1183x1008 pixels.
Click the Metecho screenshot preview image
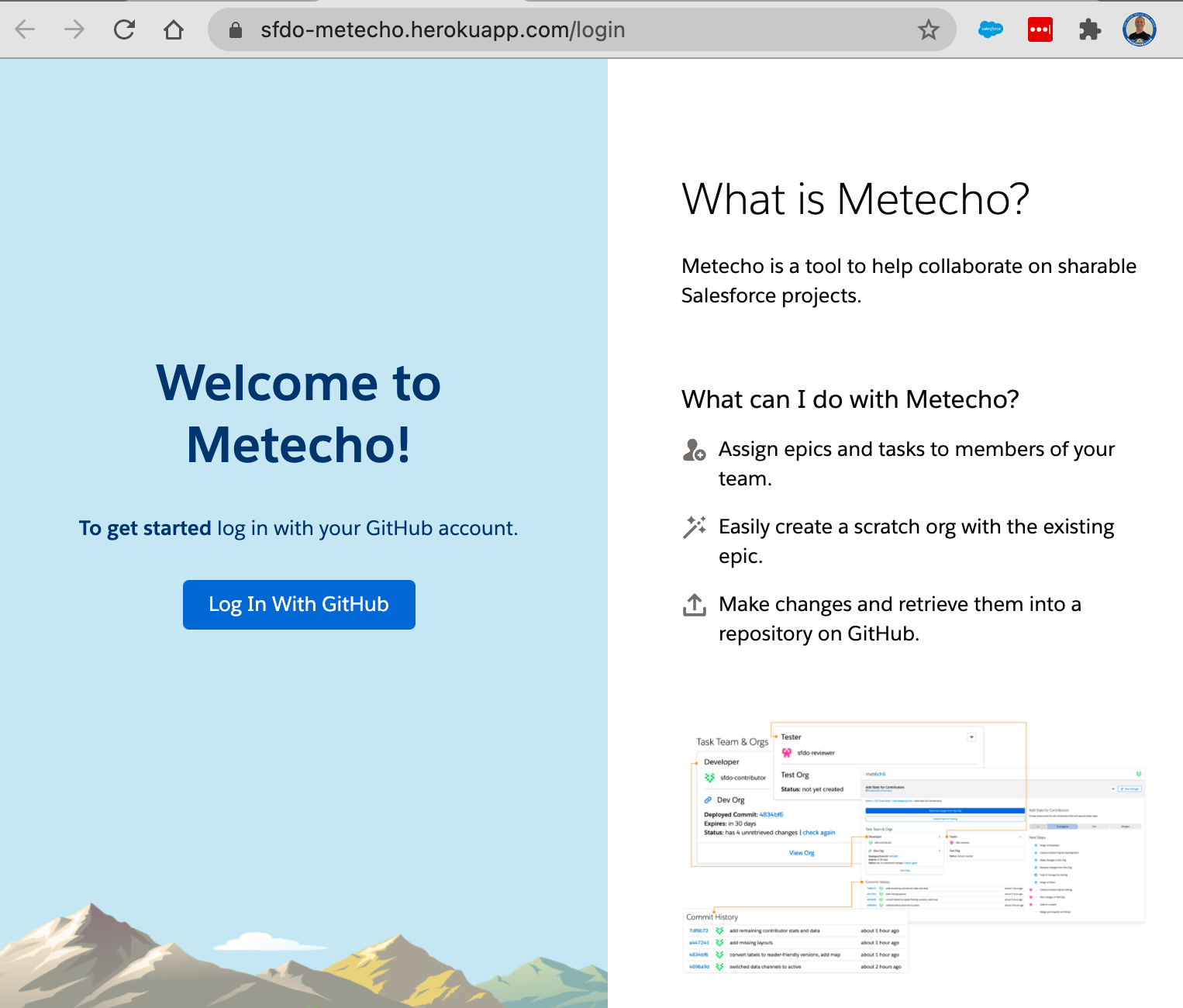click(x=914, y=847)
